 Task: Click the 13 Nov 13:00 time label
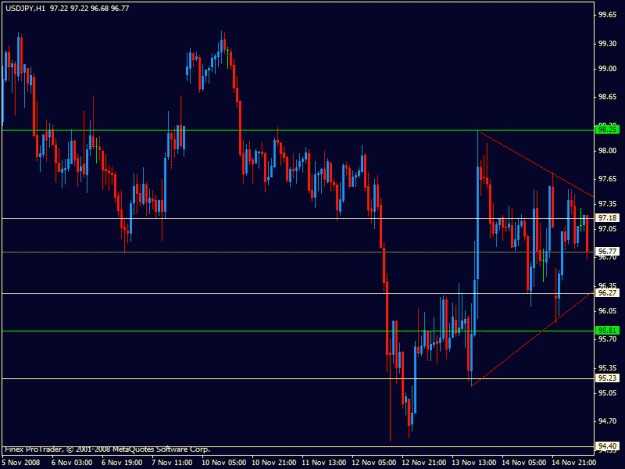coord(474,463)
